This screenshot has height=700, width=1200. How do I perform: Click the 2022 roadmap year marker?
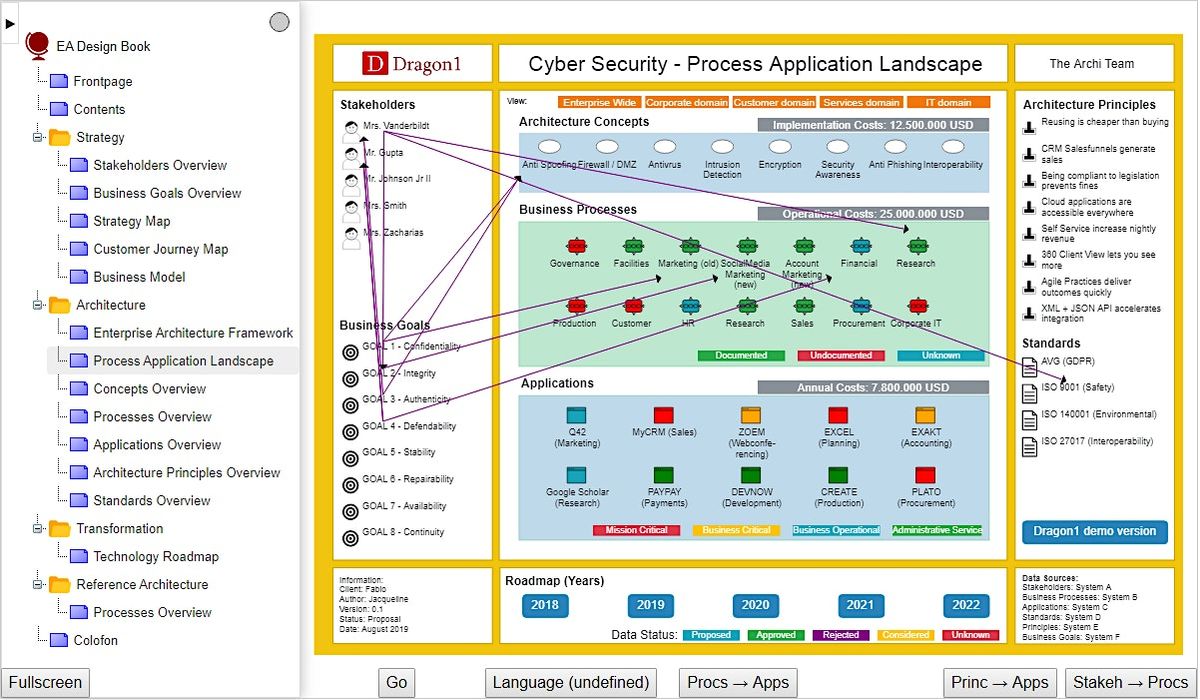coord(966,605)
